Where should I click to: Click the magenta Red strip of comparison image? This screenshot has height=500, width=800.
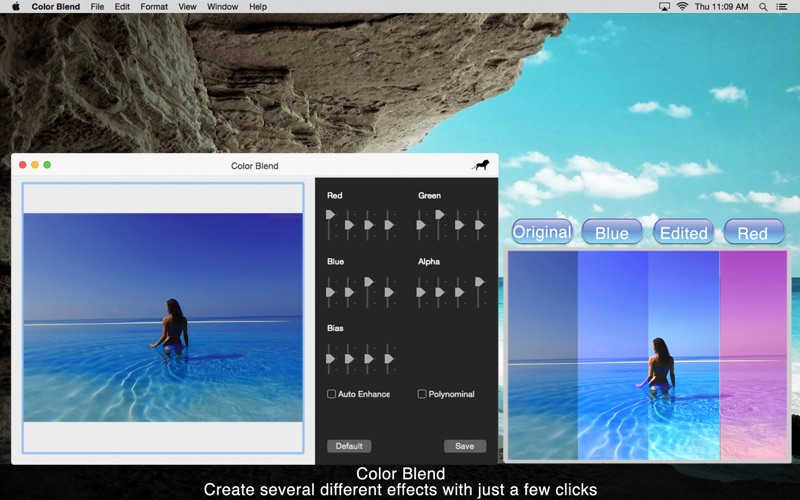753,355
